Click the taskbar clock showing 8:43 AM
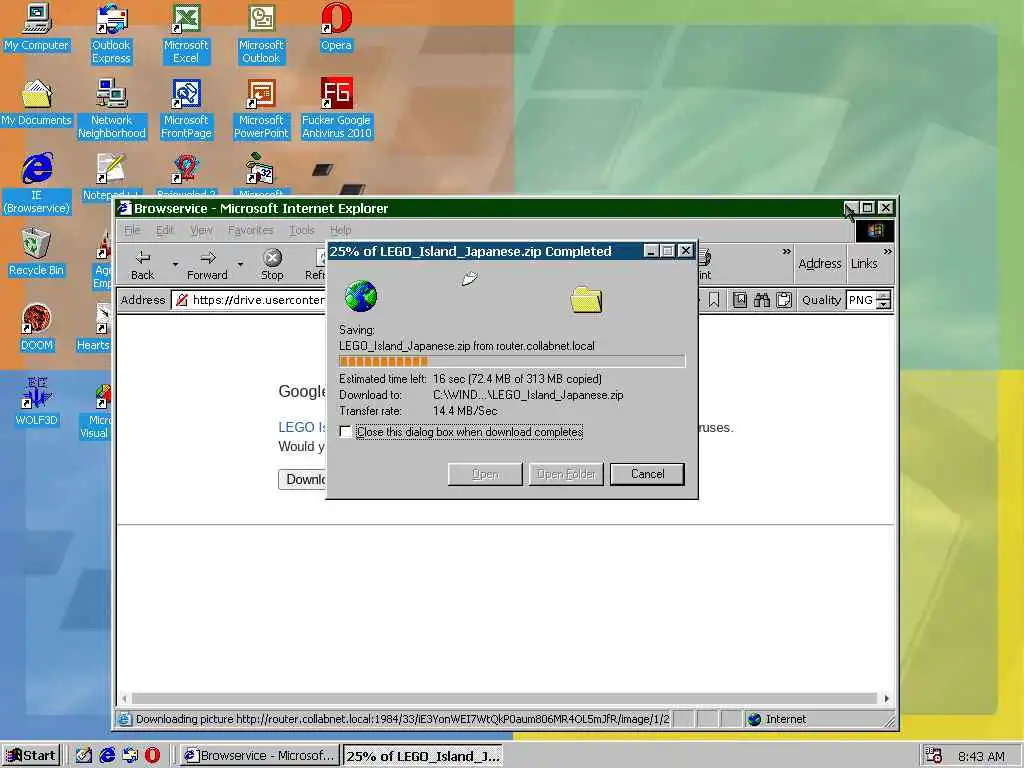 click(981, 756)
